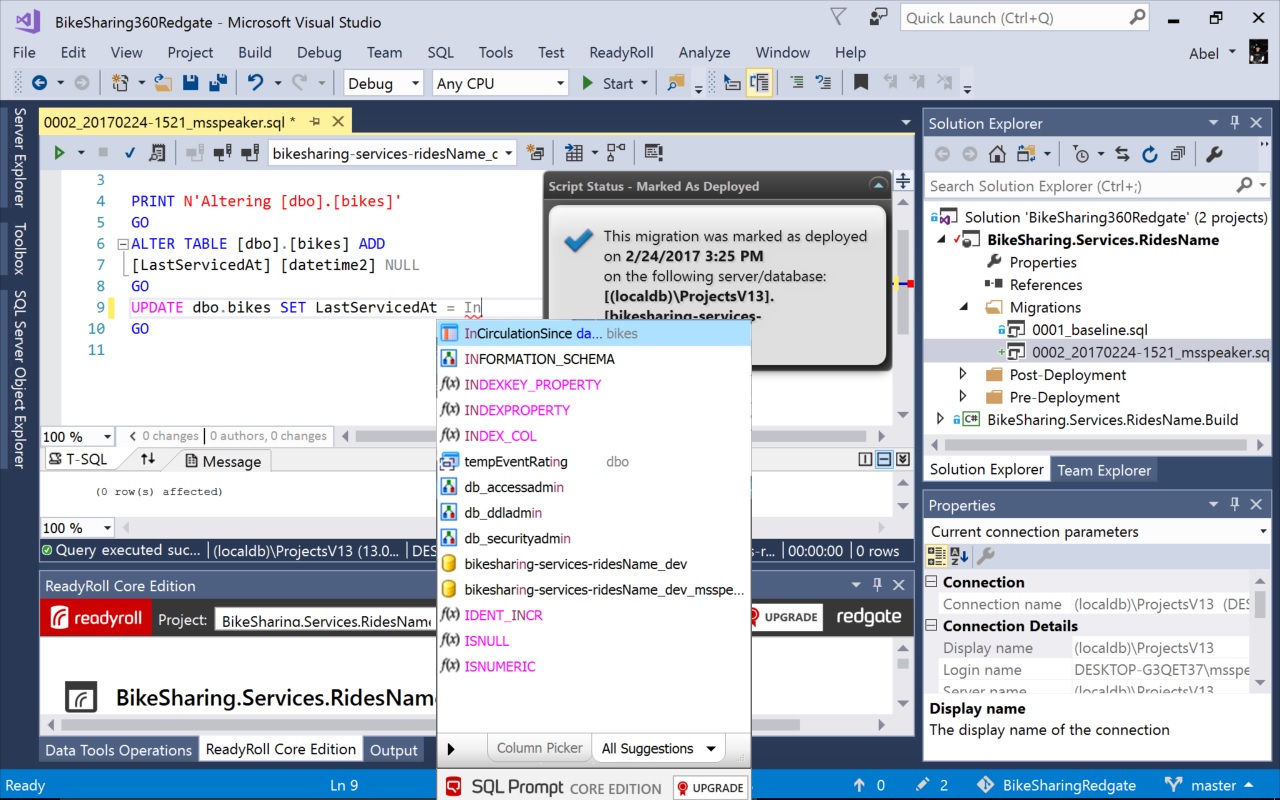The image size is (1280, 800).
Task: Switch to the Team Explorer tab
Action: tap(1104, 469)
